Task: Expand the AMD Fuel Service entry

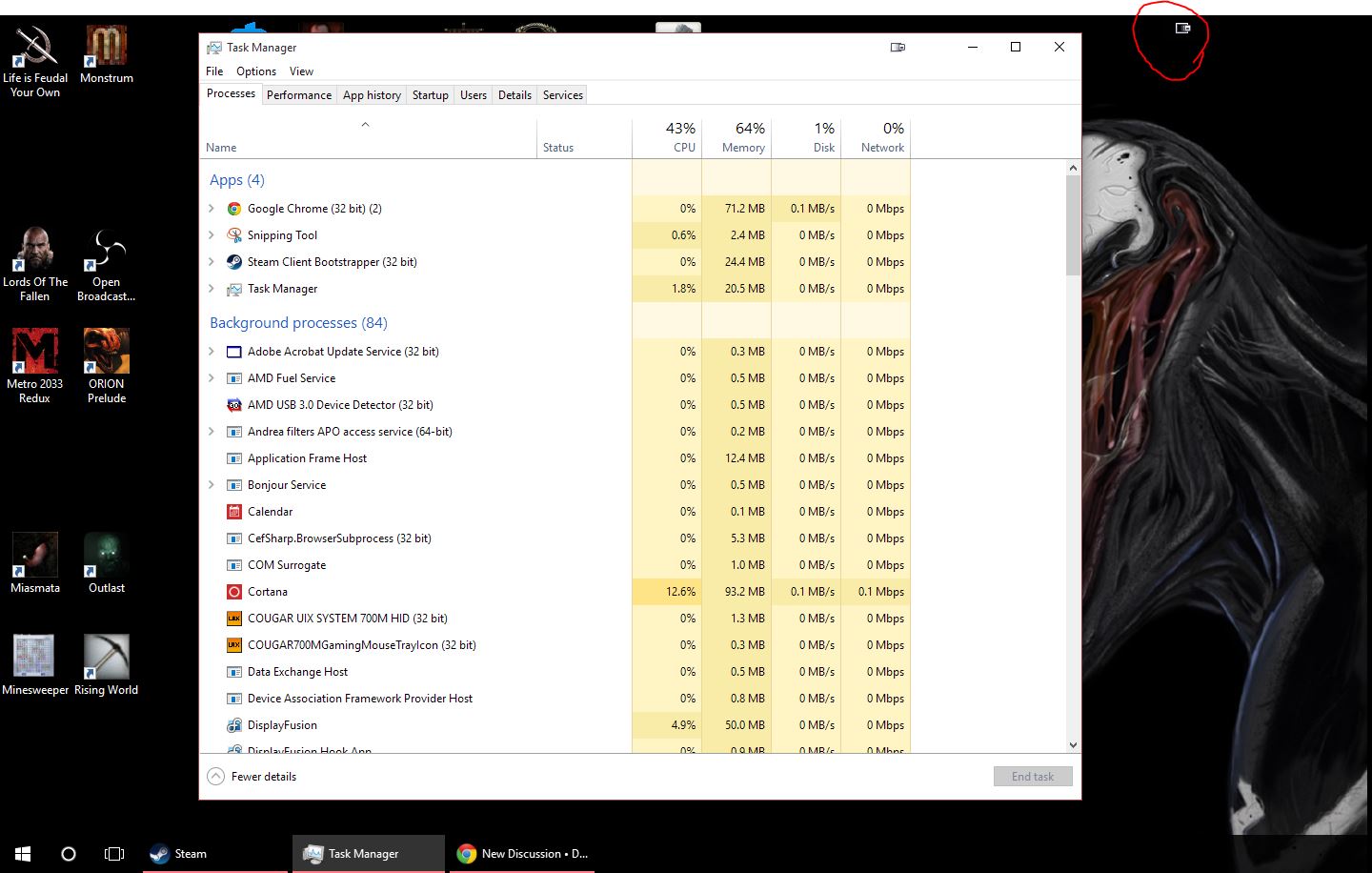Action: pyautogui.click(x=212, y=378)
